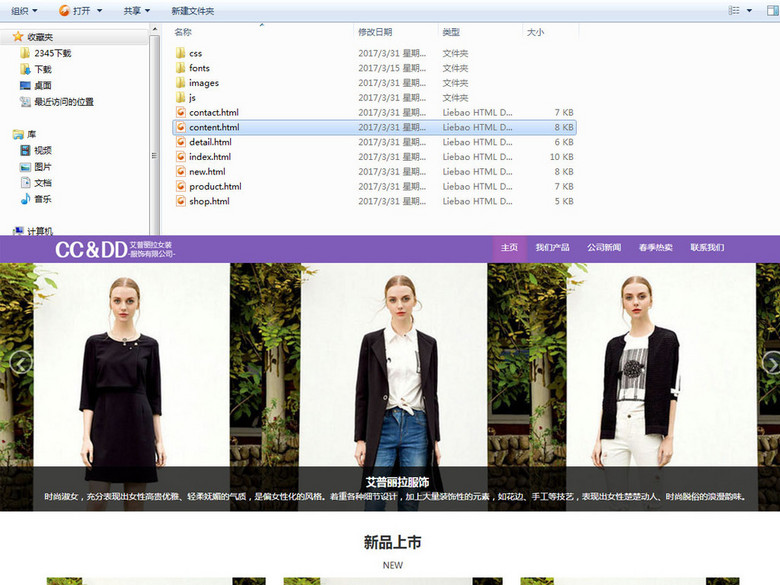Click the product.html file name
This screenshot has height=585, width=780.
tap(215, 187)
